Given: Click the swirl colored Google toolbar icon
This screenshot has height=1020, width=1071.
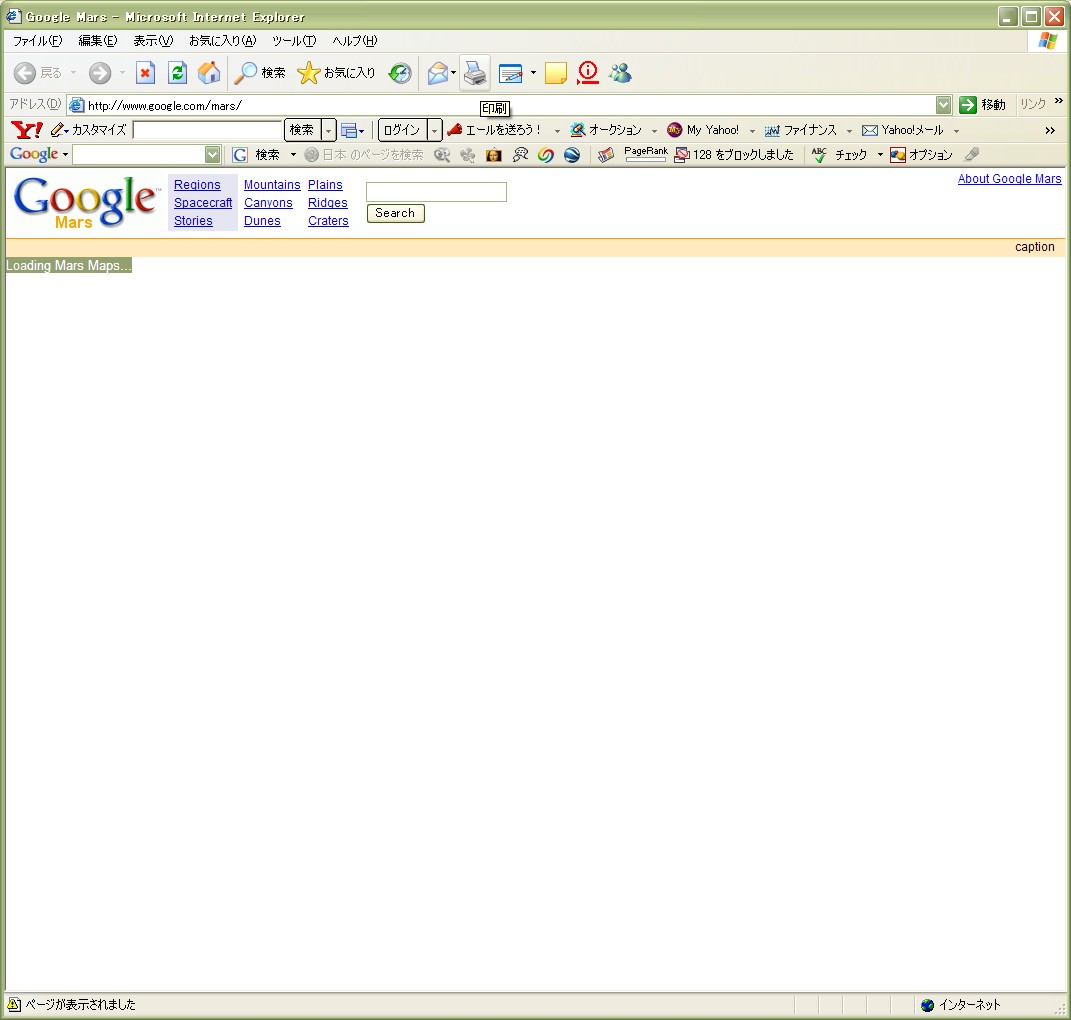Looking at the screenshot, I should tap(546, 155).
